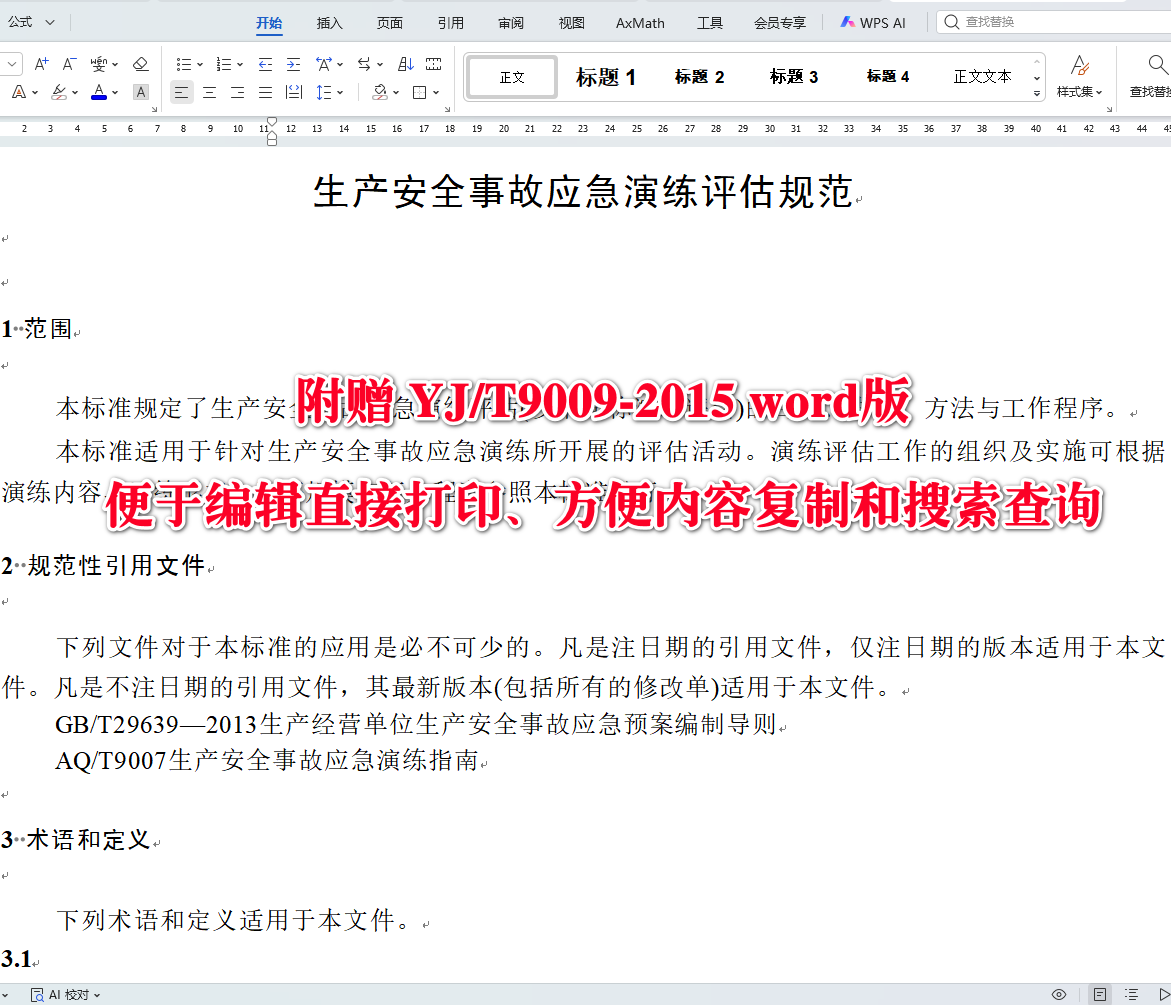Open the WPS AI menu
The image size is (1171, 1005).
[x=873, y=20]
